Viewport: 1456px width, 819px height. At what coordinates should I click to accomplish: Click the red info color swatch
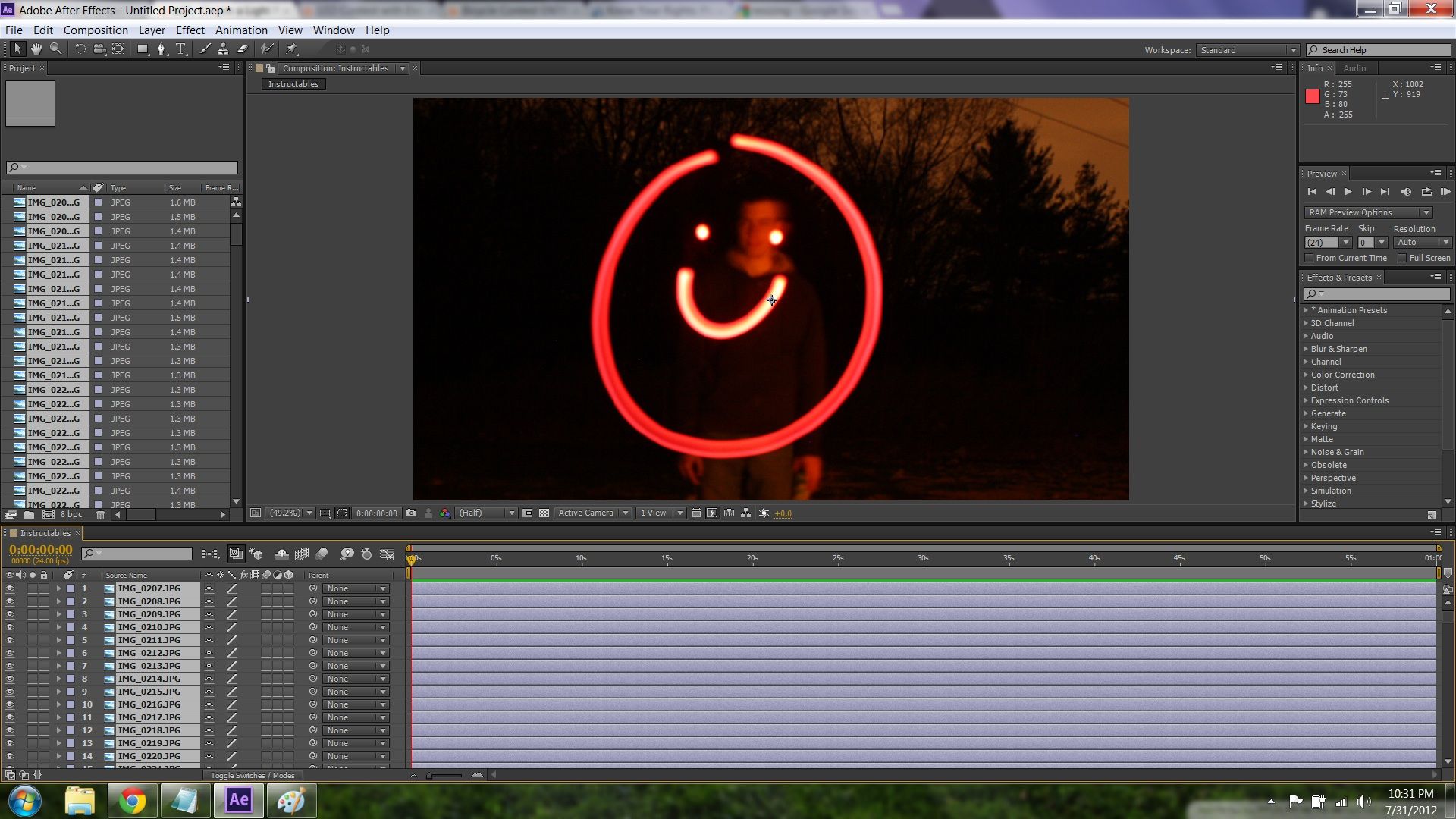1314,95
